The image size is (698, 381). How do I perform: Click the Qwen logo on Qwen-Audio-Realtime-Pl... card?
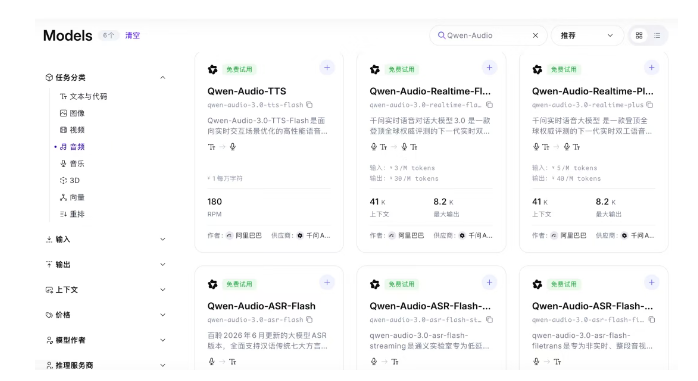point(537,69)
